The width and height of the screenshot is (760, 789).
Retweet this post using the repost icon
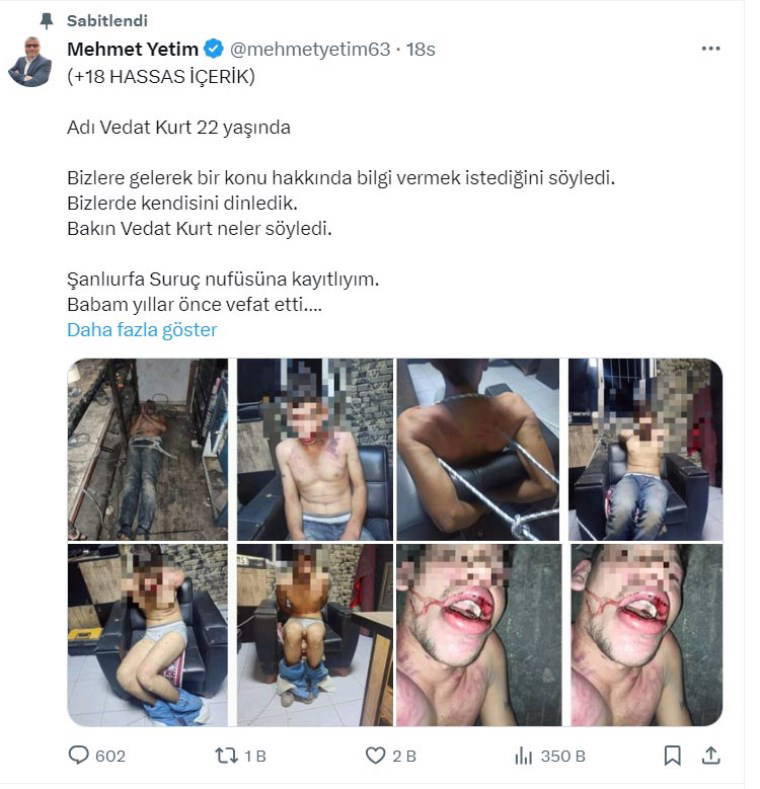click(x=226, y=755)
